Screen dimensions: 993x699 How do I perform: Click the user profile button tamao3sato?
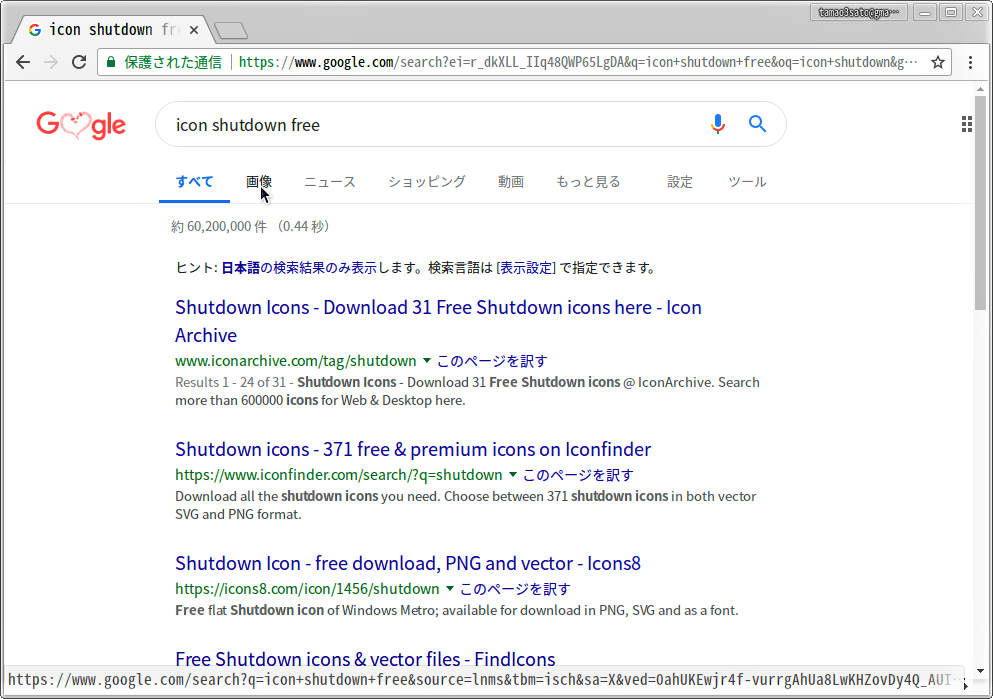858,12
